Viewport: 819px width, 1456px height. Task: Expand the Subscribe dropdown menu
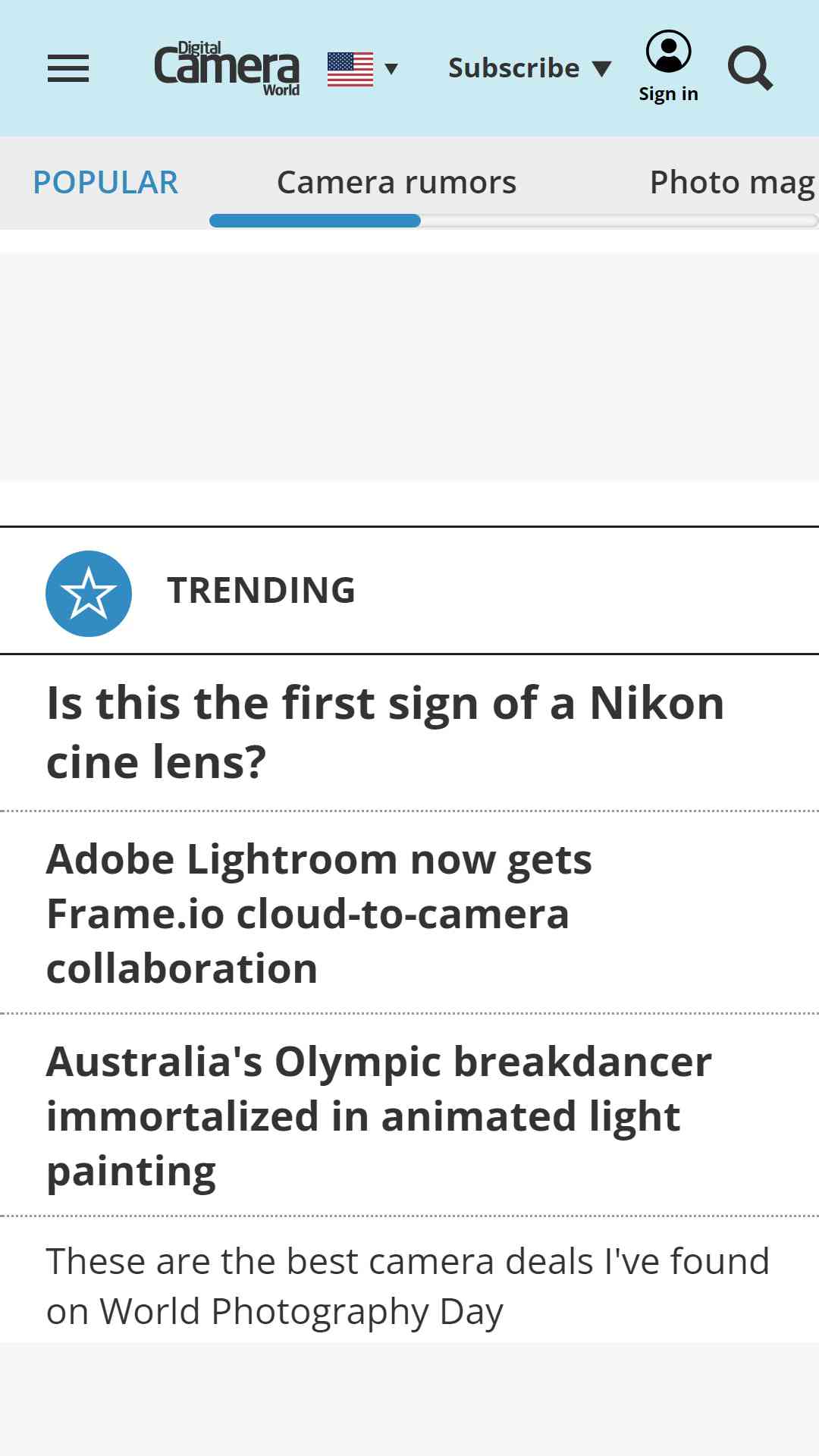tap(529, 68)
